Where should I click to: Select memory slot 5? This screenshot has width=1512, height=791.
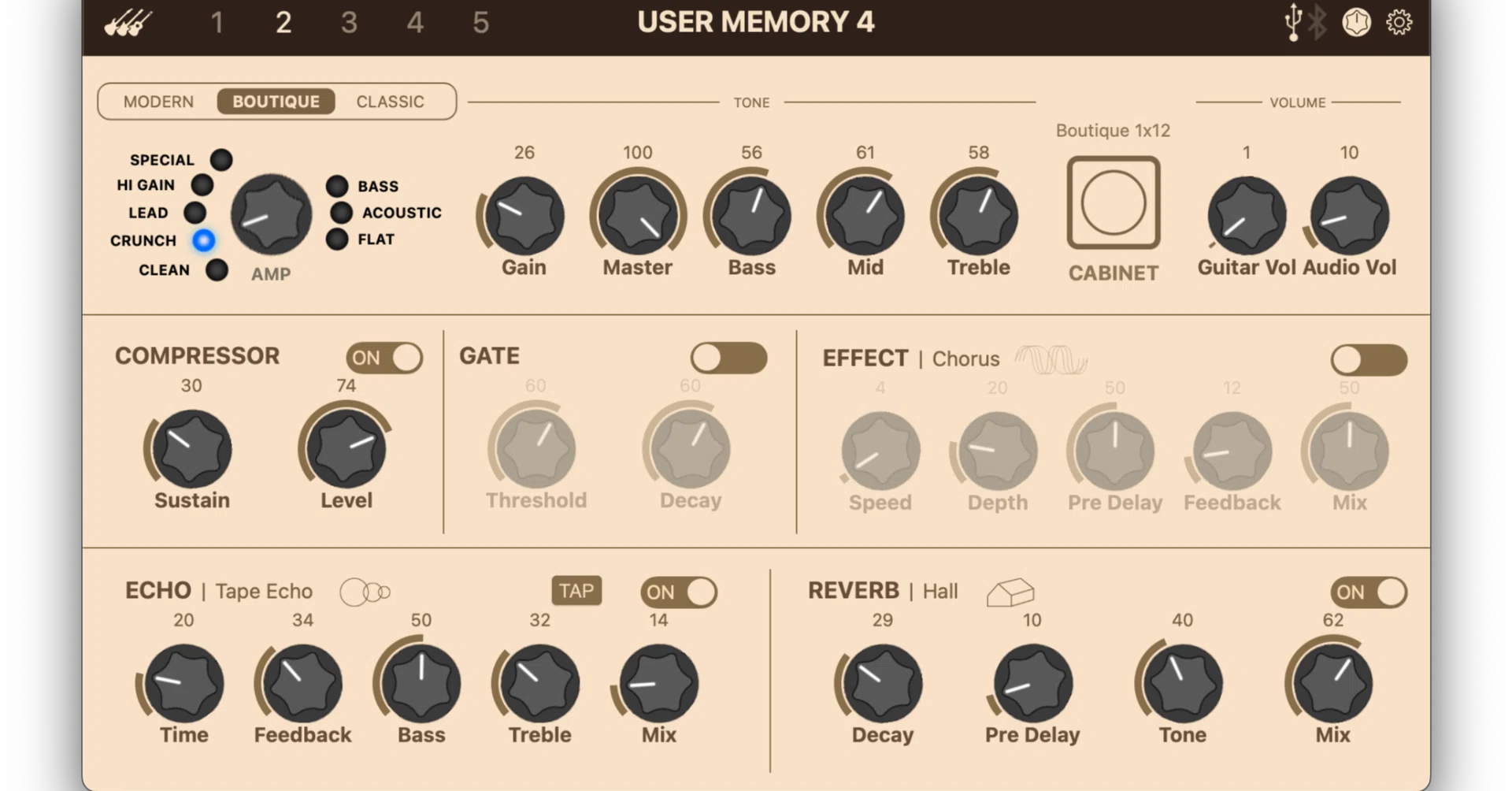(480, 23)
